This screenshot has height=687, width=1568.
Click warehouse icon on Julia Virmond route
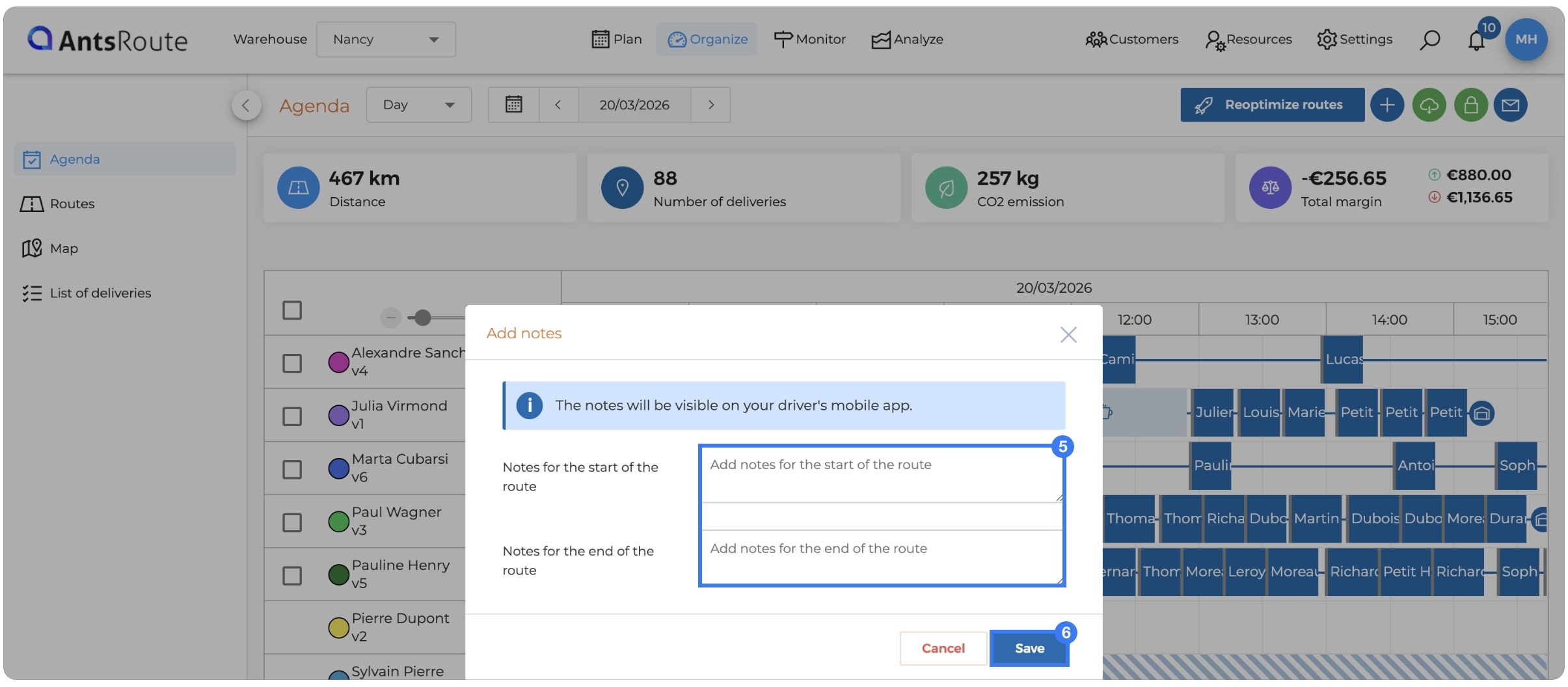[x=1481, y=413]
